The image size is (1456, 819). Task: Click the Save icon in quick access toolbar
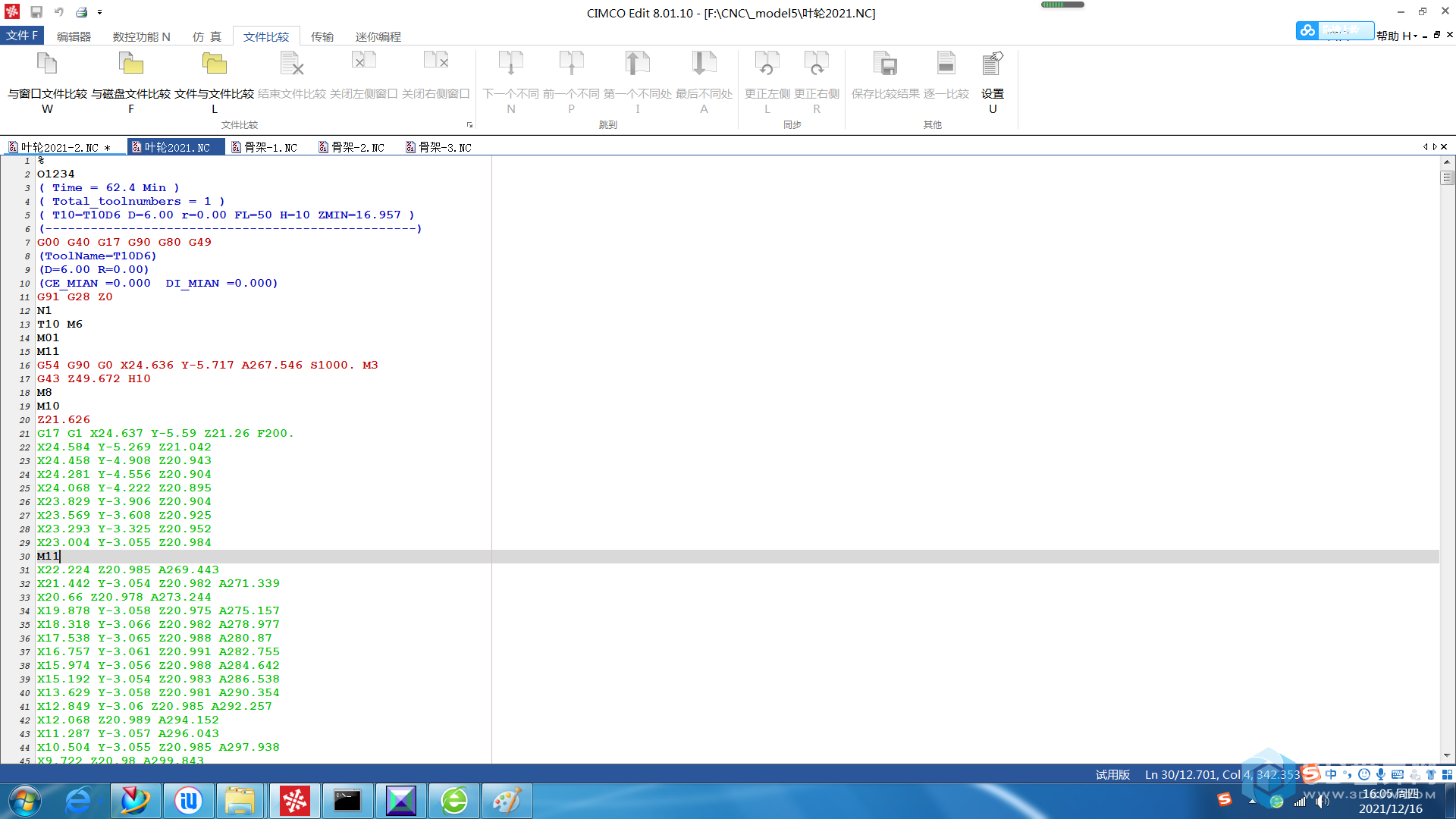(x=36, y=12)
